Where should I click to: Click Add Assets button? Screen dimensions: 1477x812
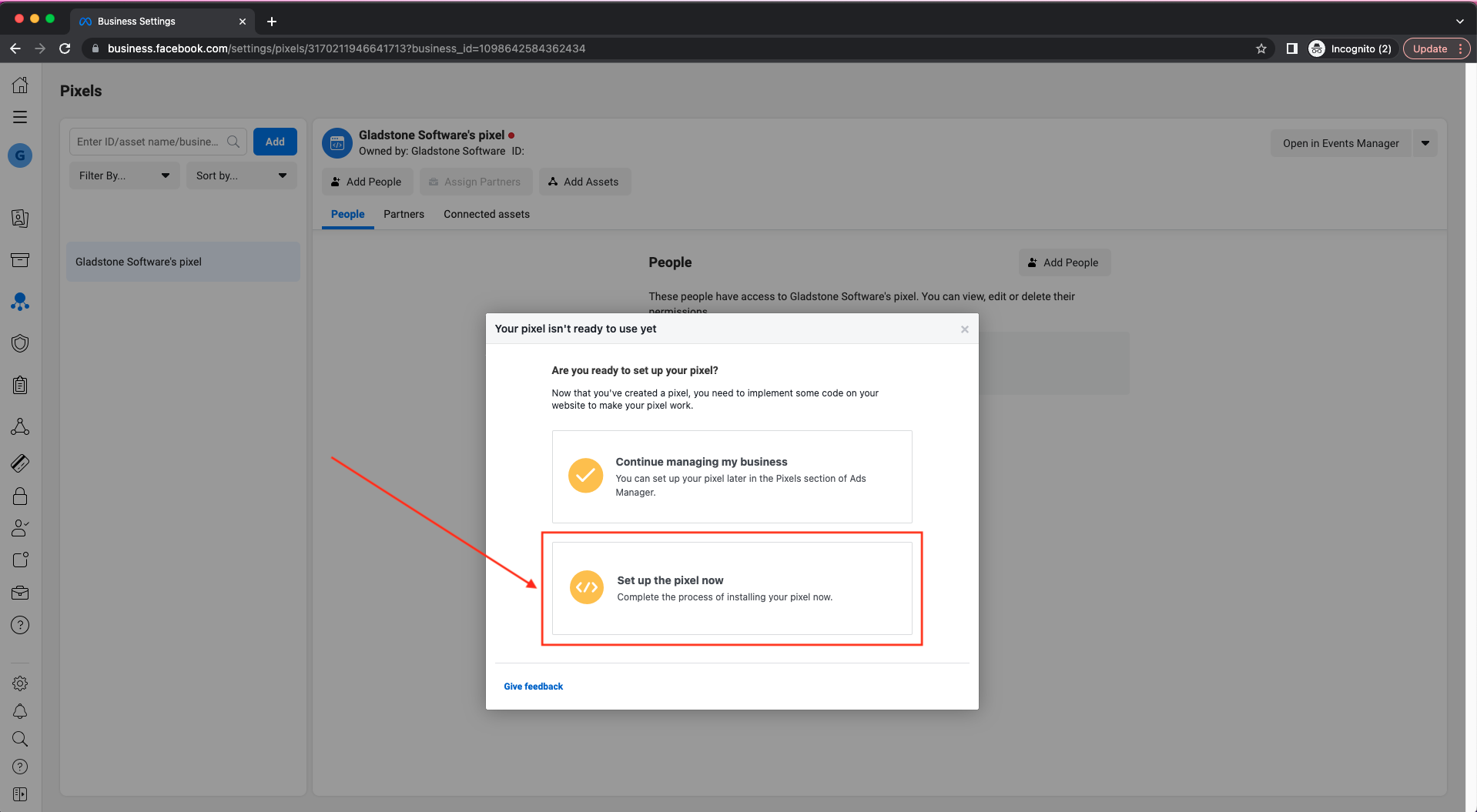point(584,182)
